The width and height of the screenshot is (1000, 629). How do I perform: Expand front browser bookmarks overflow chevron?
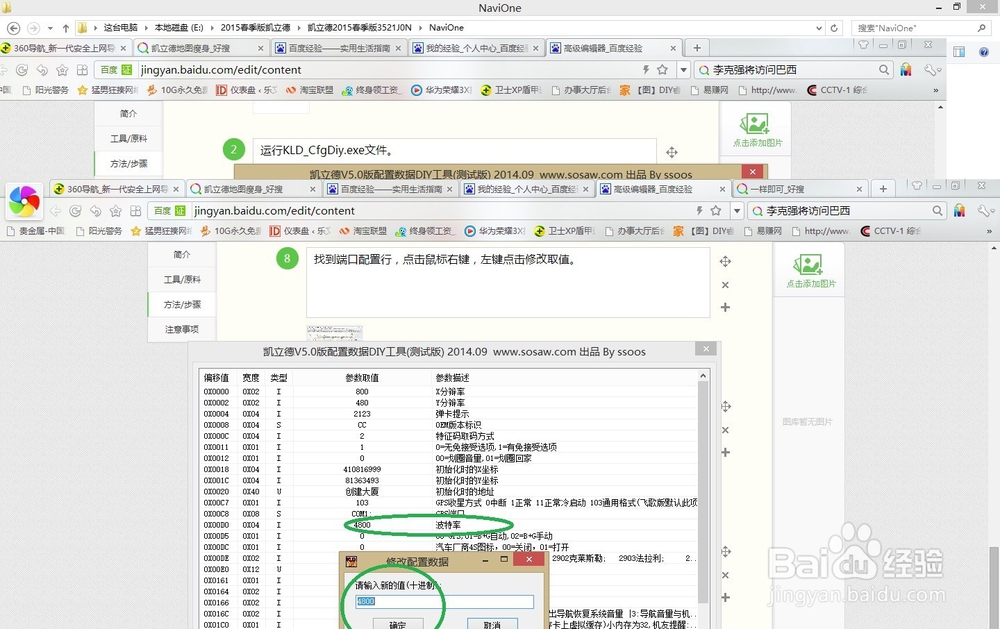(x=989, y=231)
